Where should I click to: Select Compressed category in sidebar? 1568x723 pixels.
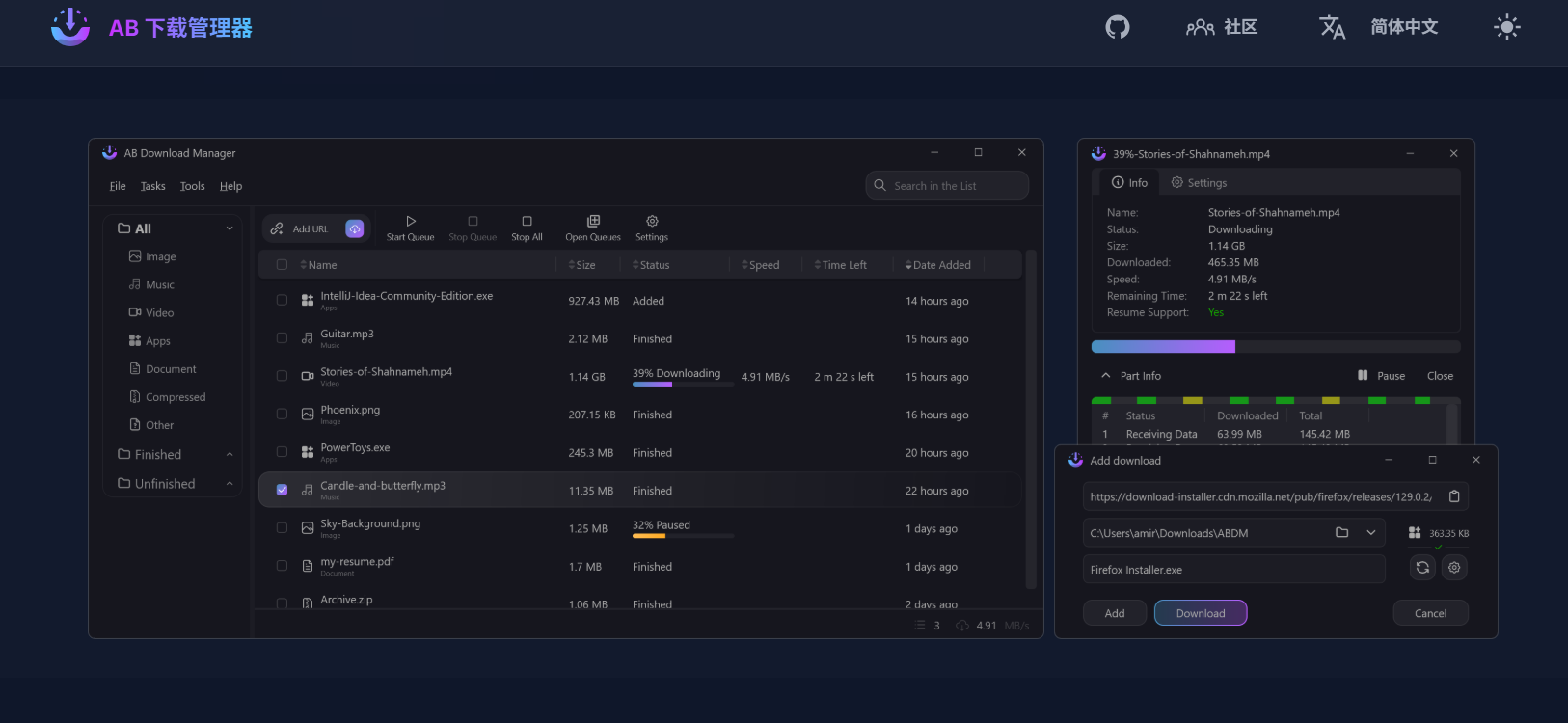(167, 396)
